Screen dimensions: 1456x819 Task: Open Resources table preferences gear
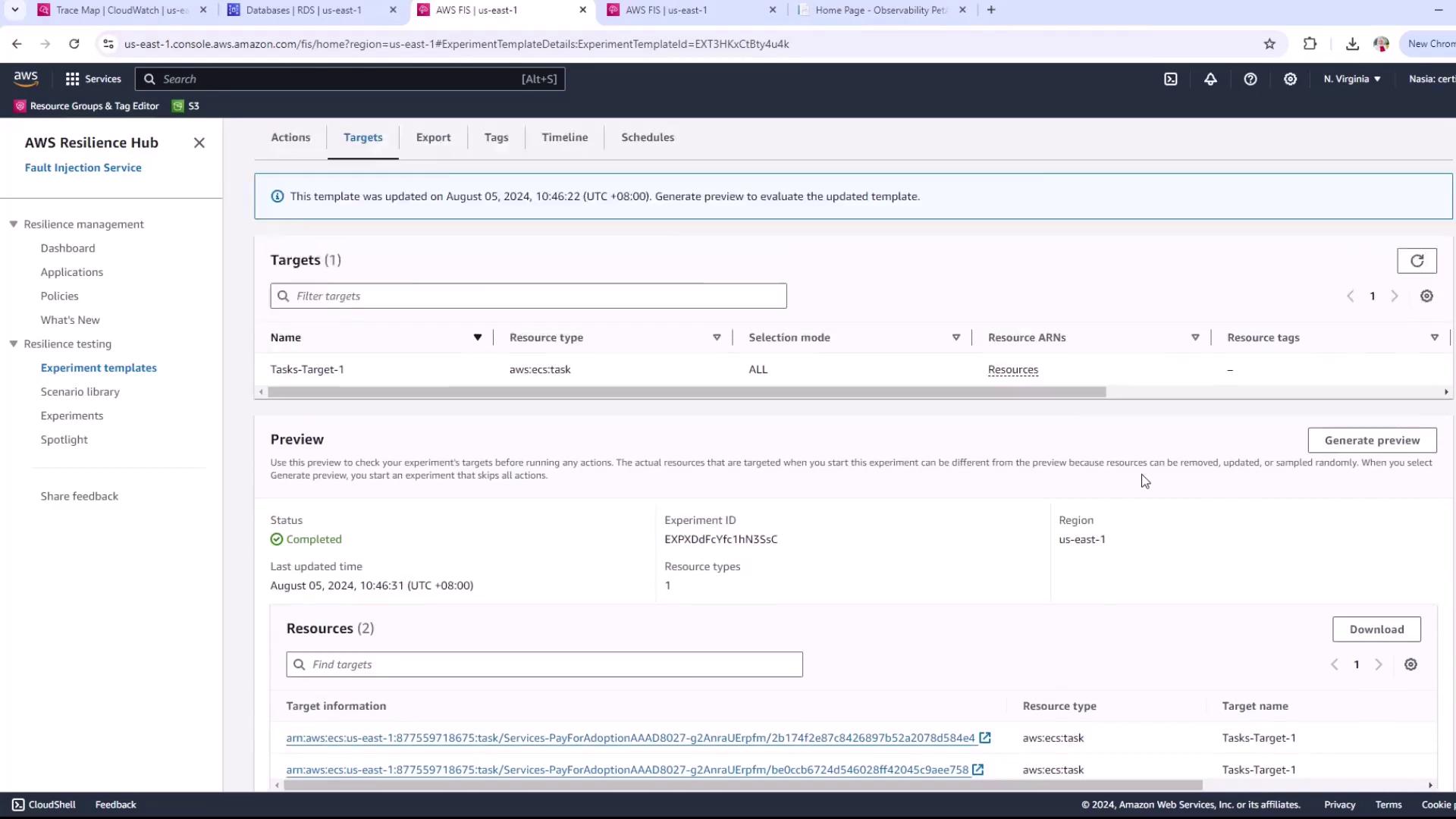coord(1410,664)
